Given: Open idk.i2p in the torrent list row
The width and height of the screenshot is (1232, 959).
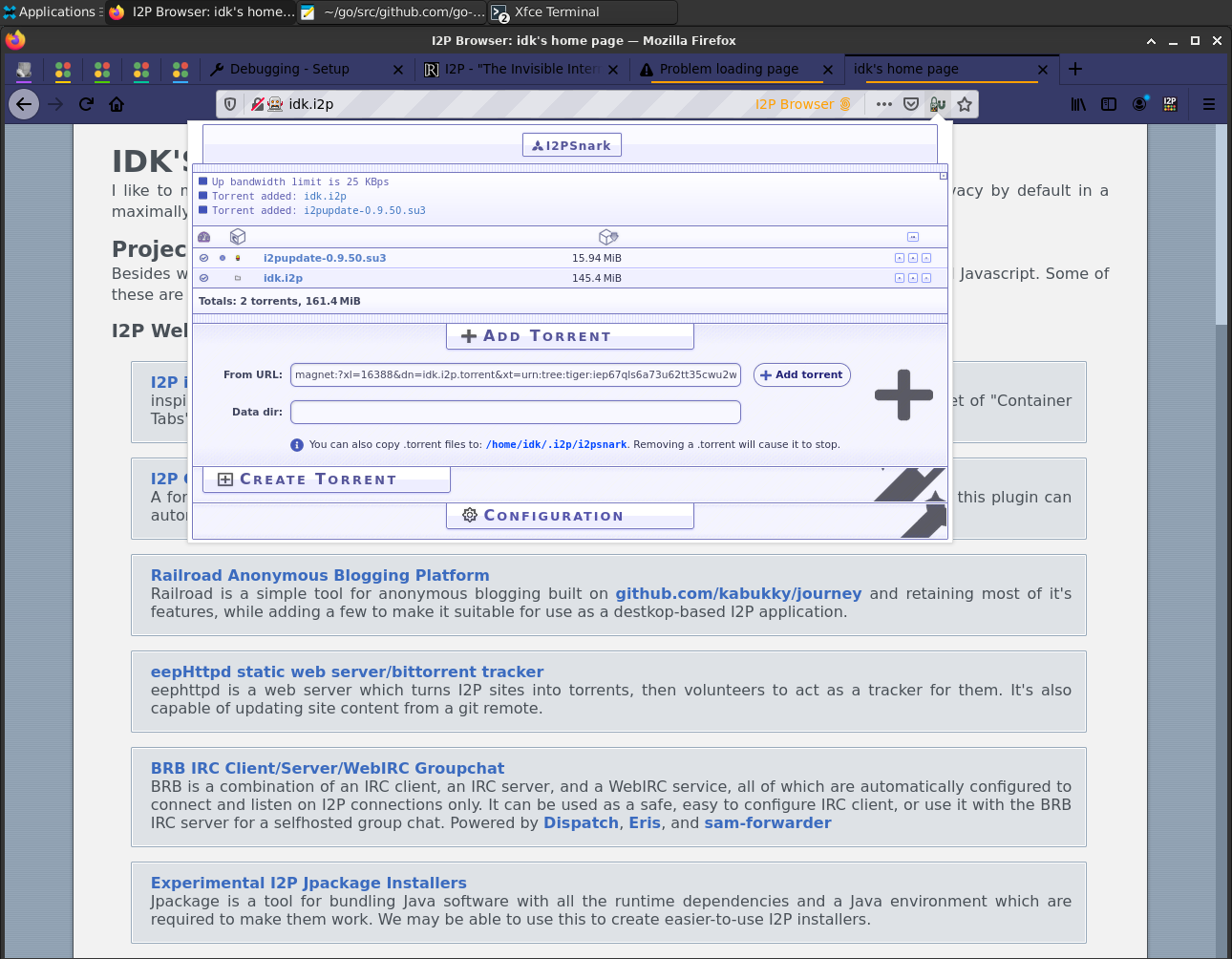Looking at the screenshot, I should tap(283, 278).
